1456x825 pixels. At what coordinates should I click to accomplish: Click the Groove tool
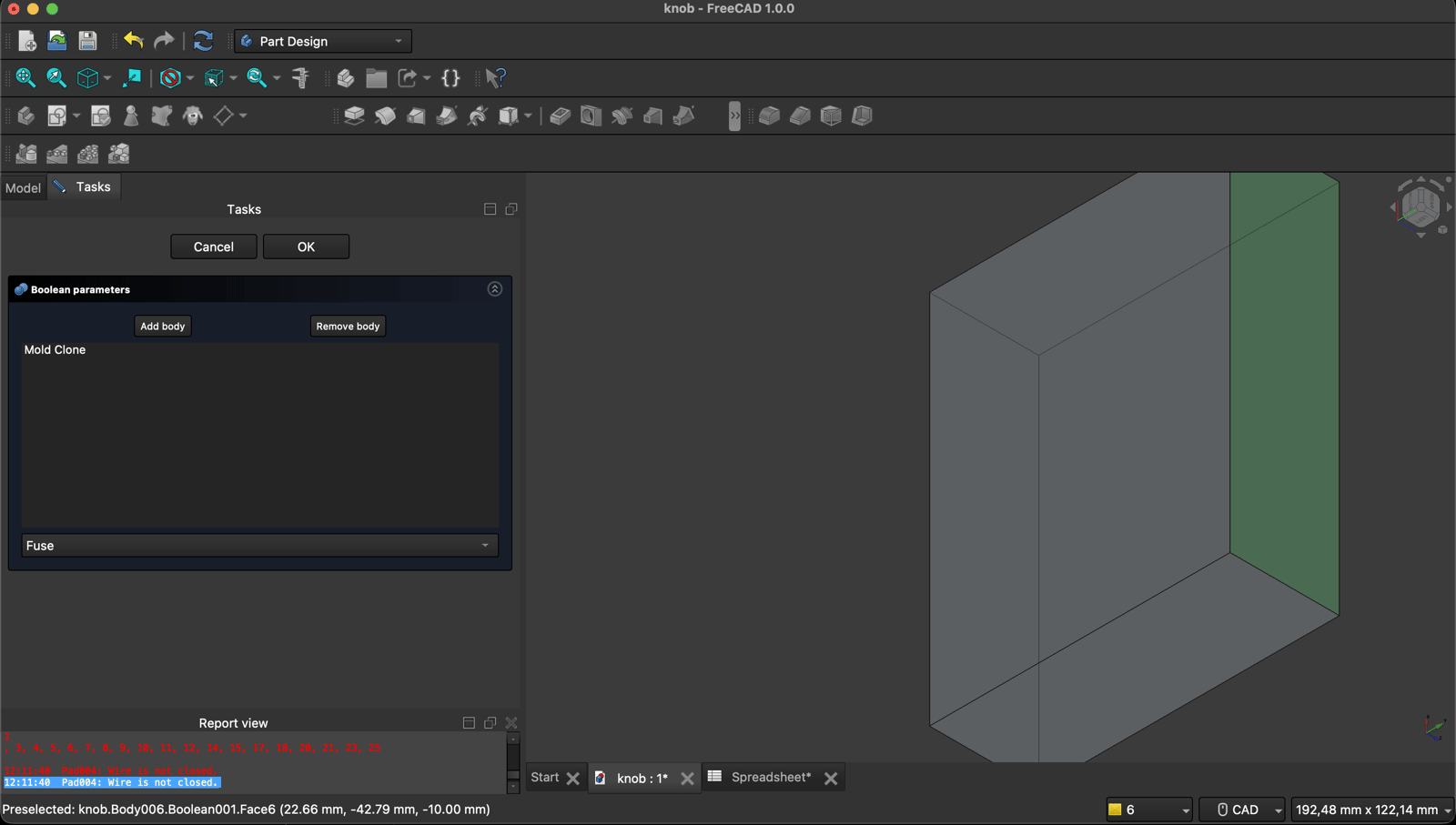pos(622,116)
